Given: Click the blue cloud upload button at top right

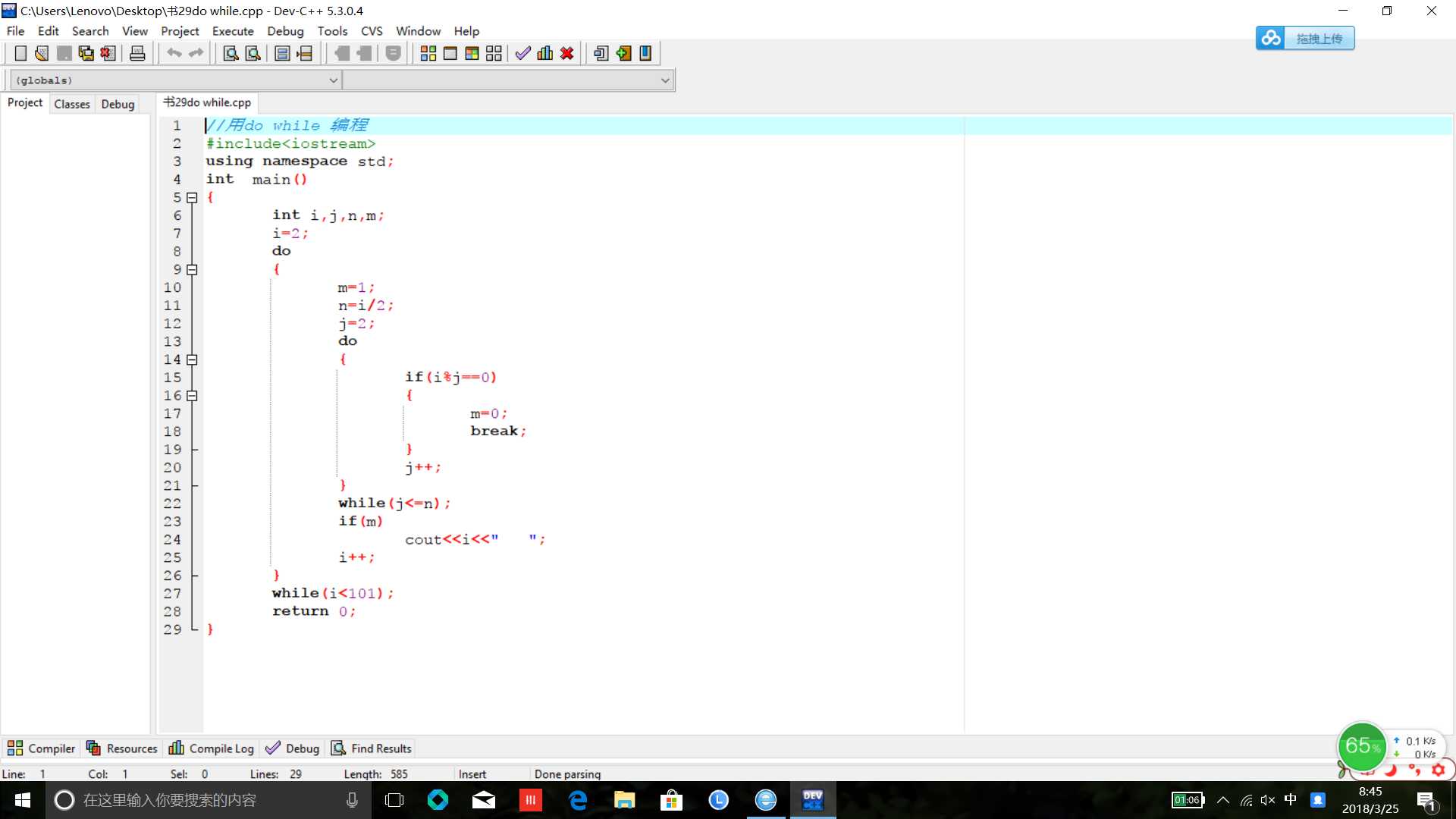Looking at the screenshot, I should (1305, 38).
